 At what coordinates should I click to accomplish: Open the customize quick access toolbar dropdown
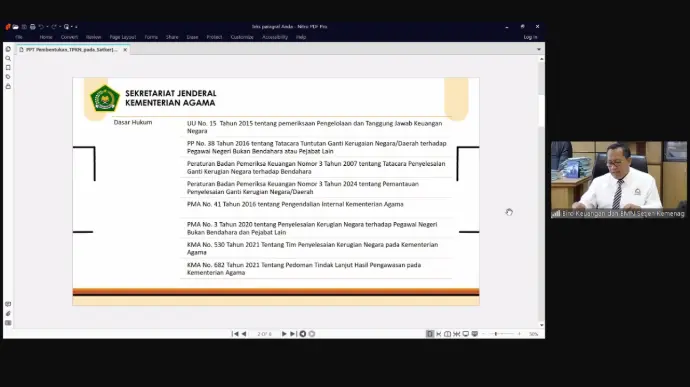(x=76, y=27)
